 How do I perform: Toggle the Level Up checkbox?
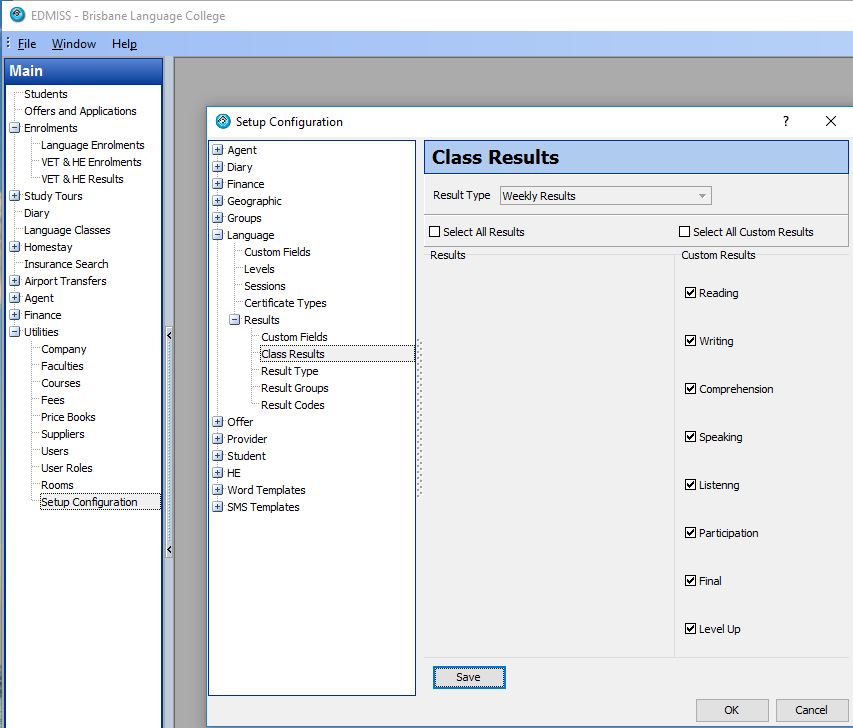[x=690, y=629]
